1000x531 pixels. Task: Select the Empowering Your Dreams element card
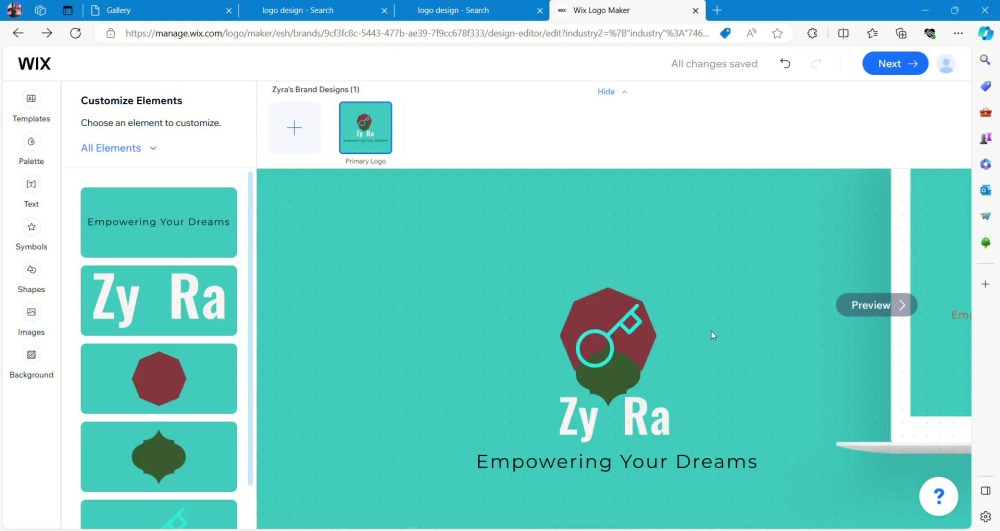pyautogui.click(x=159, y=222)
